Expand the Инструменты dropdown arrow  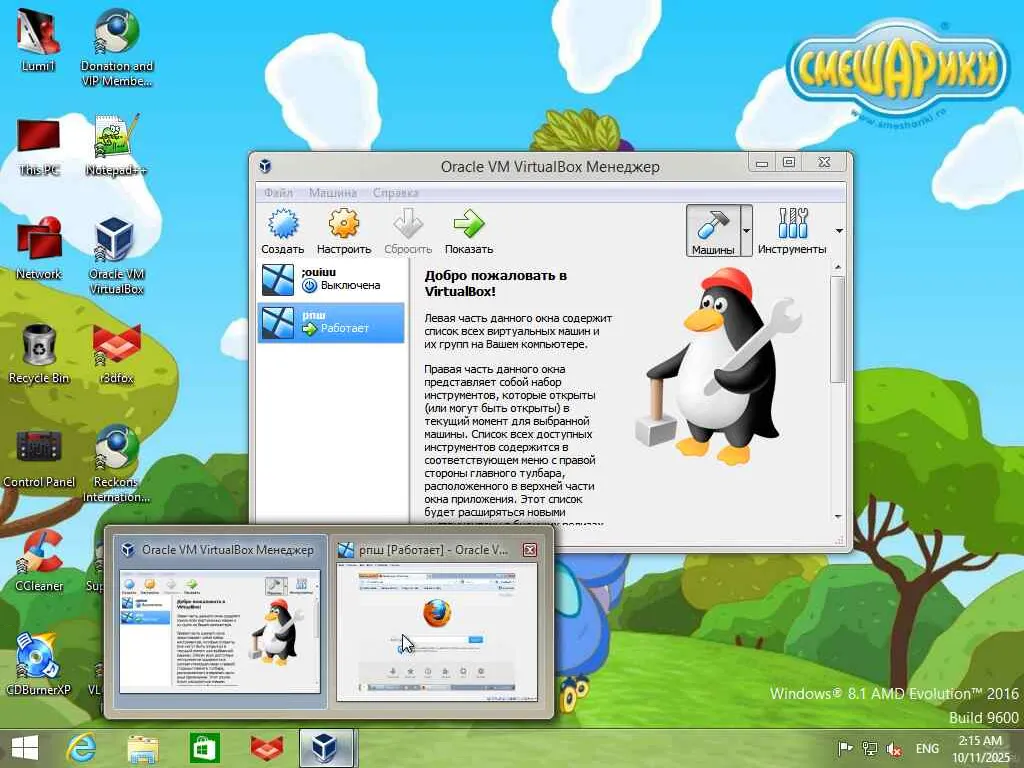[839, 231]
